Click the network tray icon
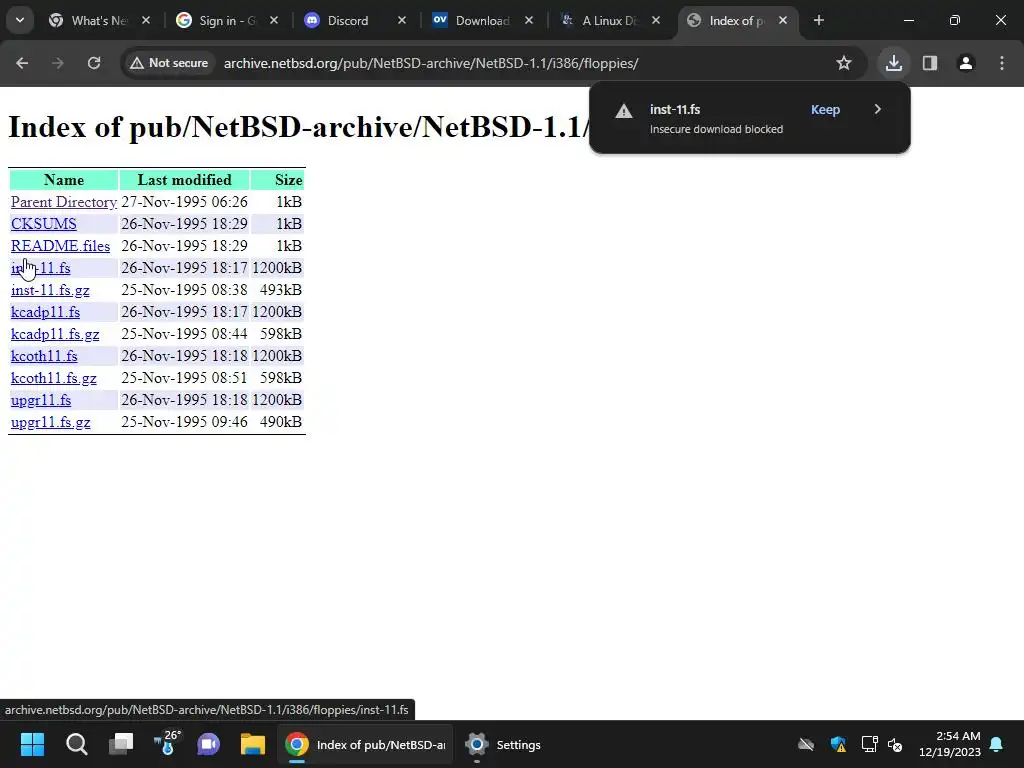1024x768 pixels. [869, 744]
